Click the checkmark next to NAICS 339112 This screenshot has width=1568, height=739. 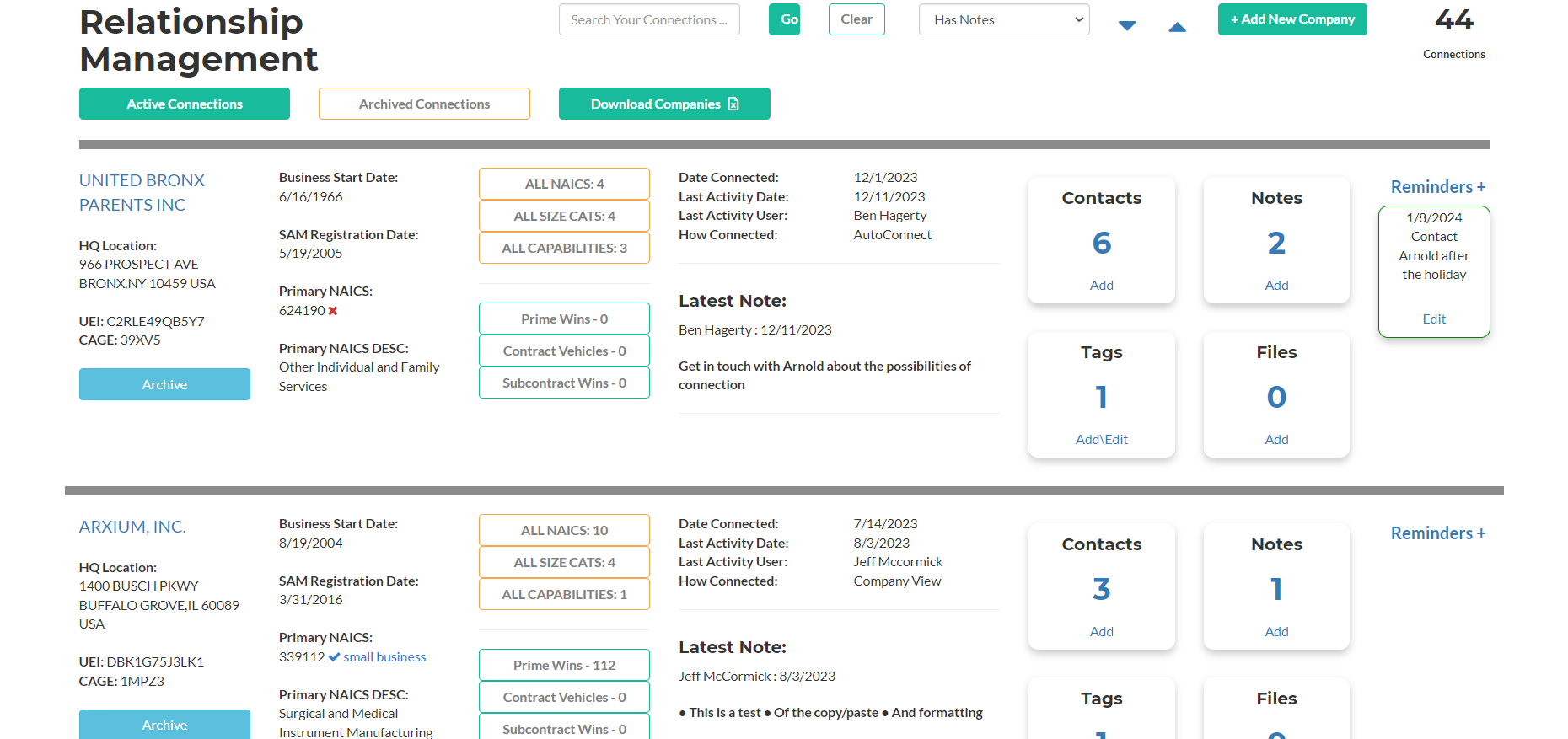tap(334, 657)
